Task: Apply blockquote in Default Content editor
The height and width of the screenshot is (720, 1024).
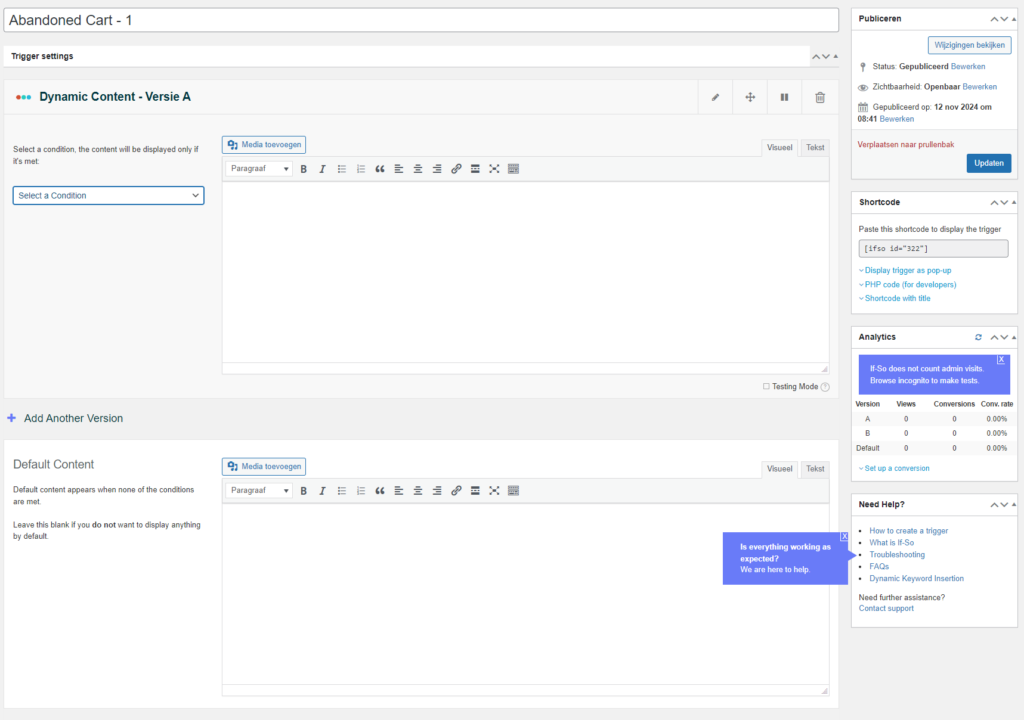Action: (x=379, y=491)
